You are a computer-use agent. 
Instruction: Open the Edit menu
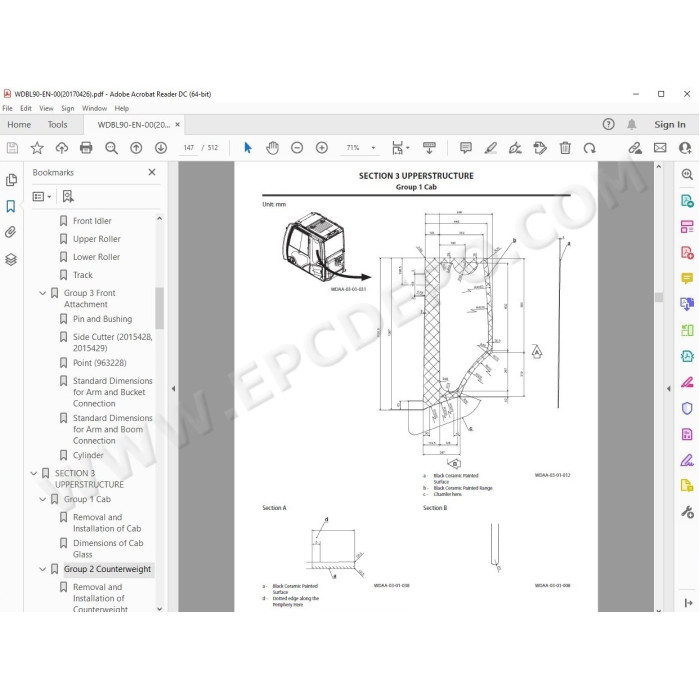tap(26, 108)
